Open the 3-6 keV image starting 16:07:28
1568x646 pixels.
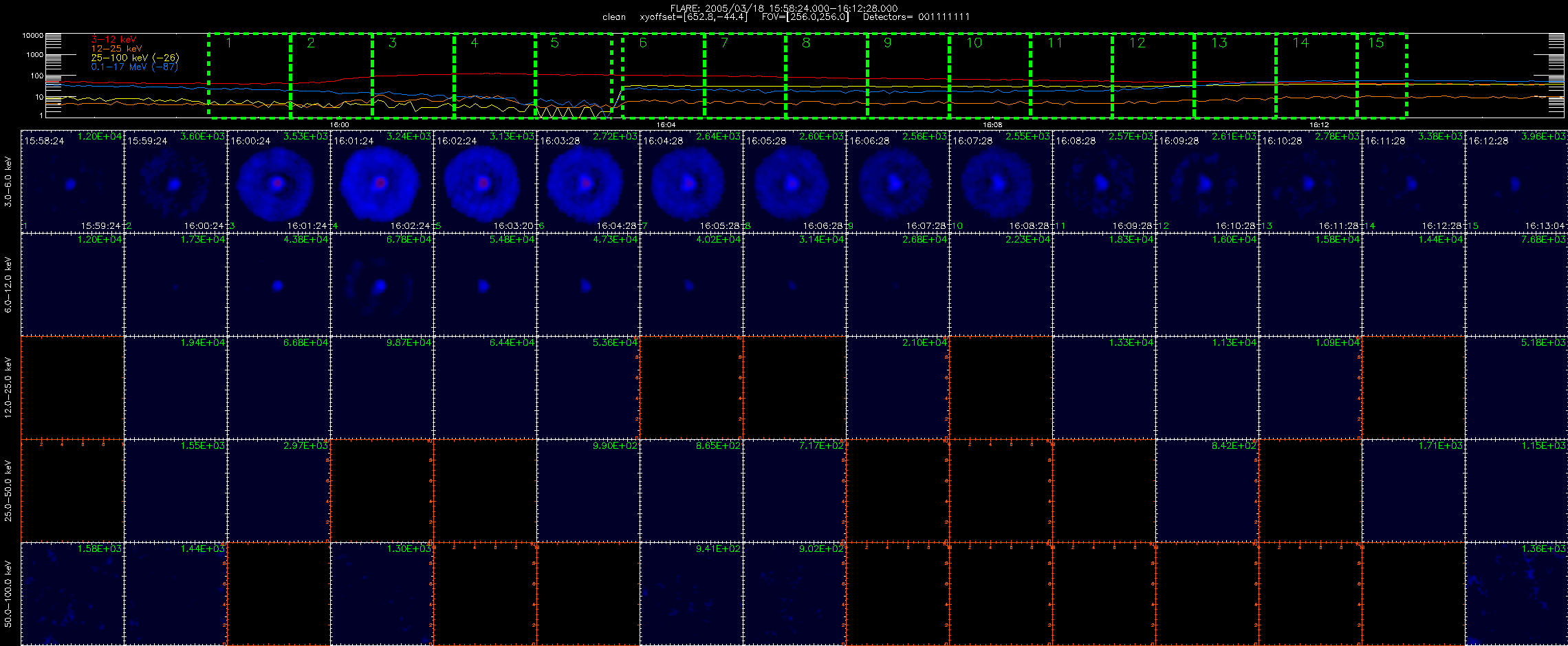1001,181
